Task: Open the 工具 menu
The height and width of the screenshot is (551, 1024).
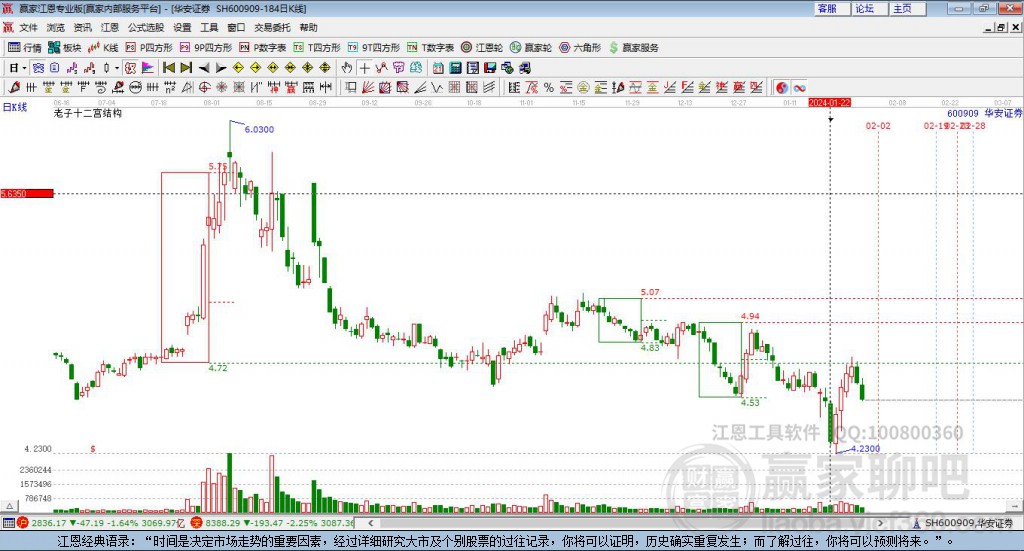Action: coord(209,27)
